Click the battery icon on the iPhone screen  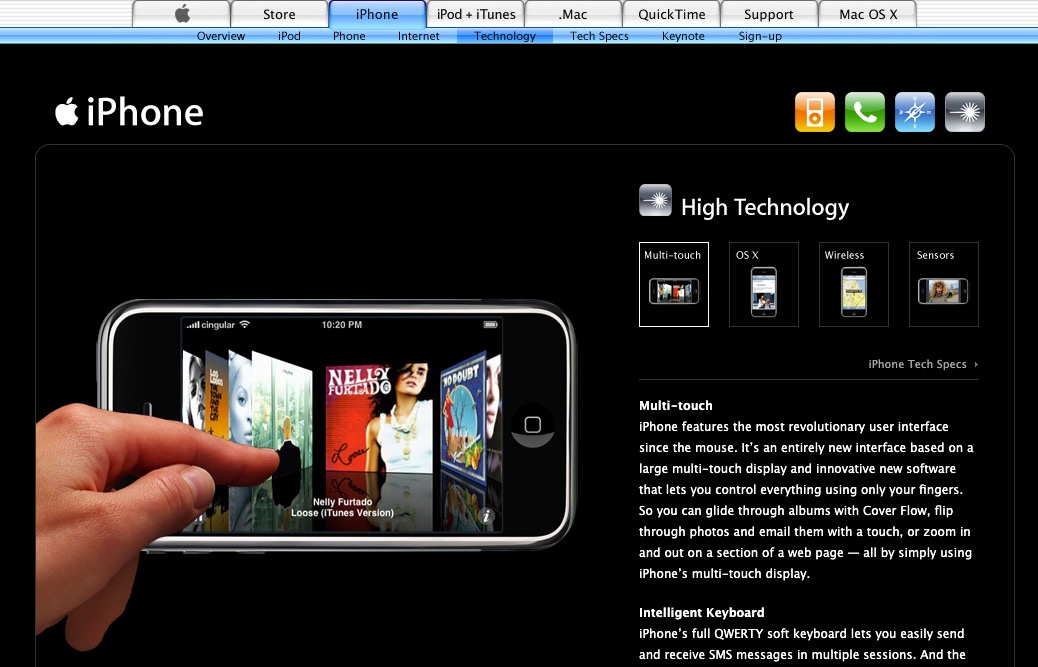point(491,324)
